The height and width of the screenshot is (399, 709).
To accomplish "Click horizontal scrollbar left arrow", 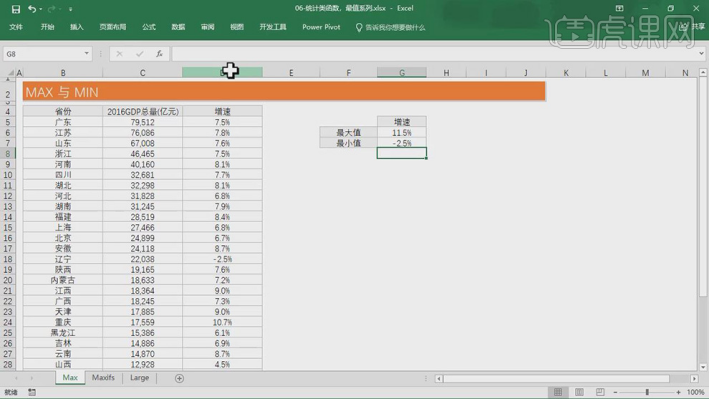I will [x=439, y=378].
